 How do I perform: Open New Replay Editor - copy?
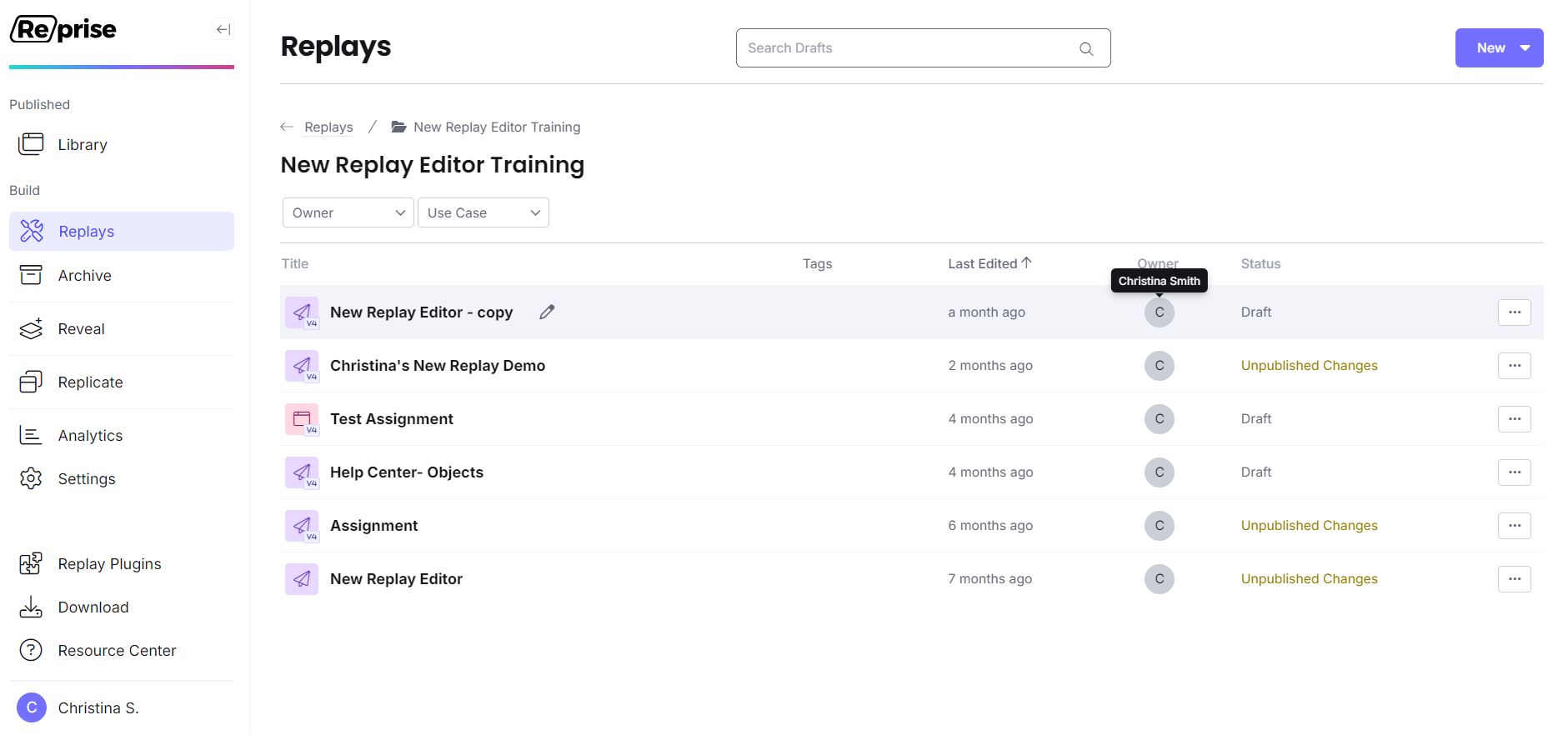pos(421,312)
